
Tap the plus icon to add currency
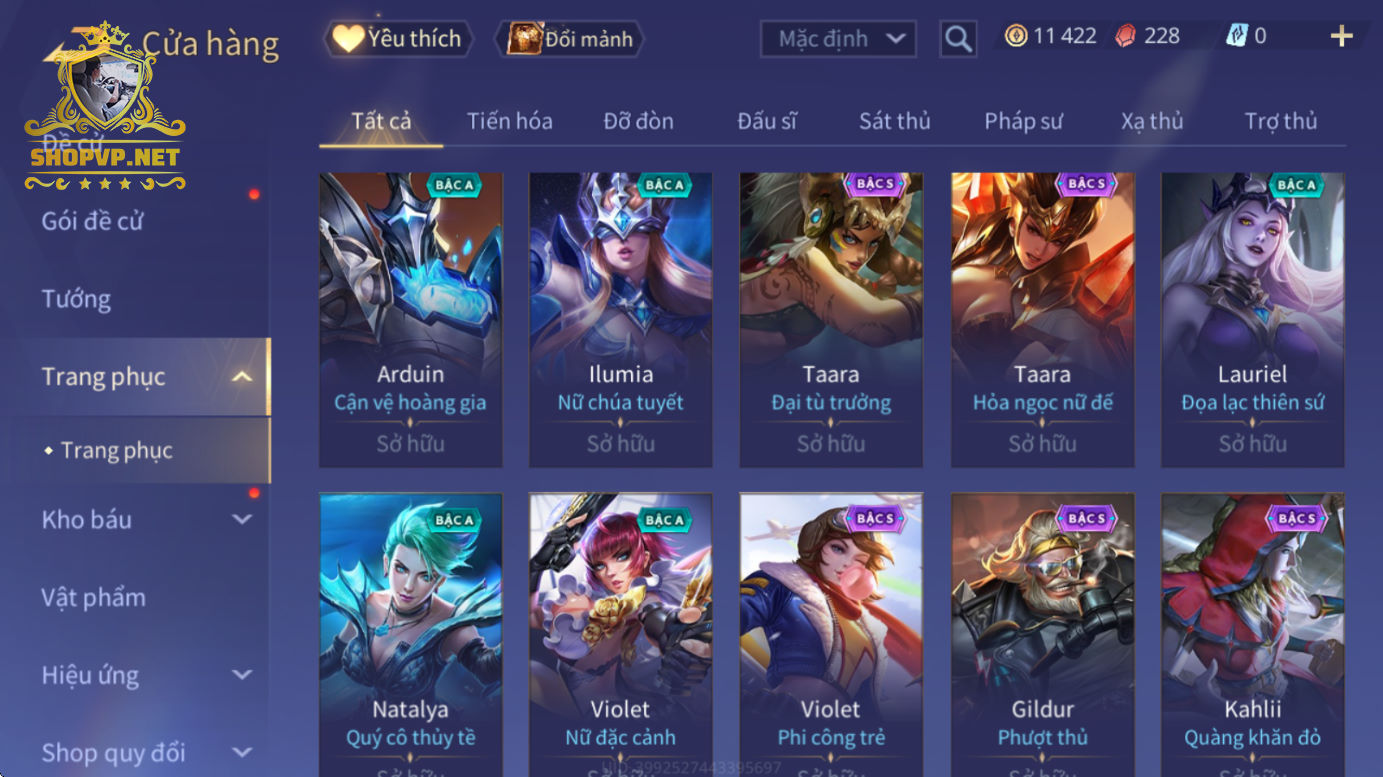[x=1341, y=37]
